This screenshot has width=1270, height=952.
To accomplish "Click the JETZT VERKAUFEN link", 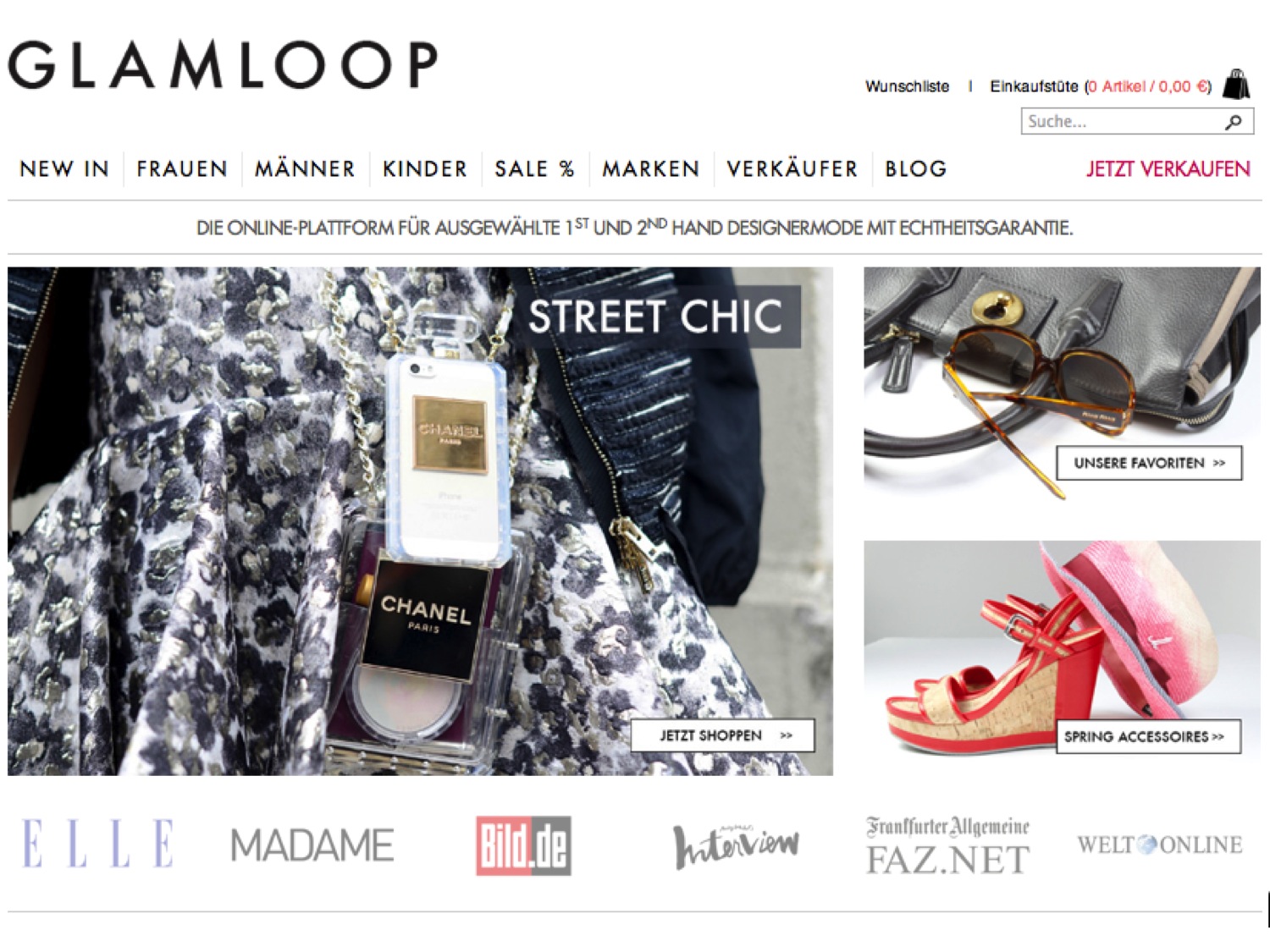I will point(1168,169).
